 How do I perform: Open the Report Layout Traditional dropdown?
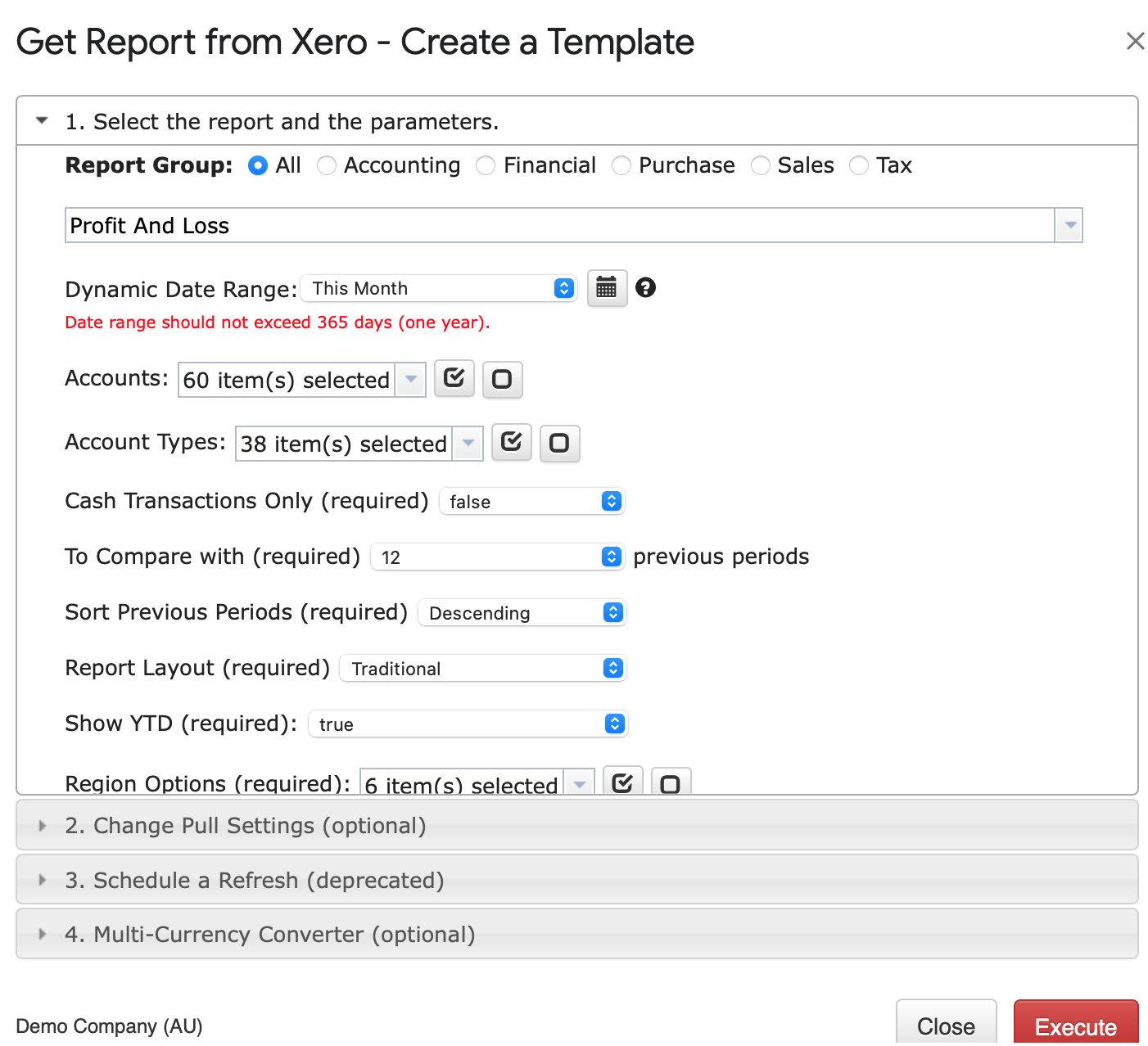[483, 668]
